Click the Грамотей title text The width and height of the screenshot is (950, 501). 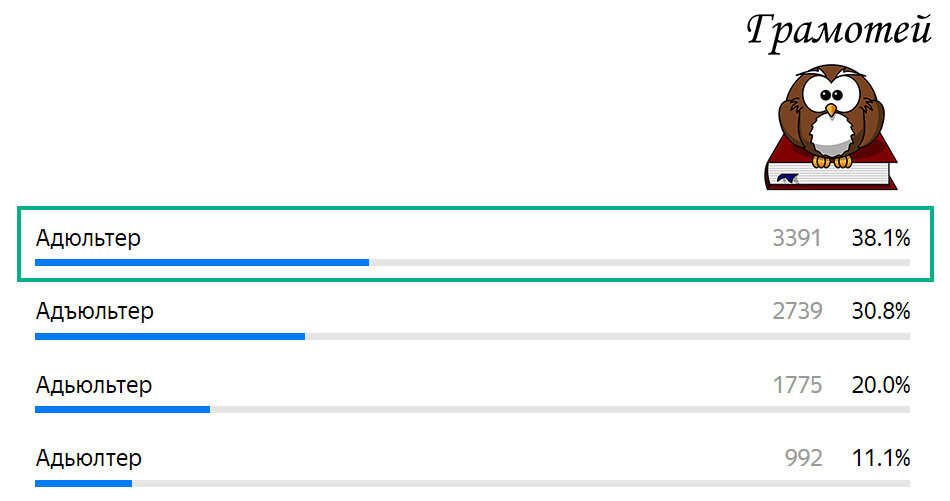(x=838, y=30)
